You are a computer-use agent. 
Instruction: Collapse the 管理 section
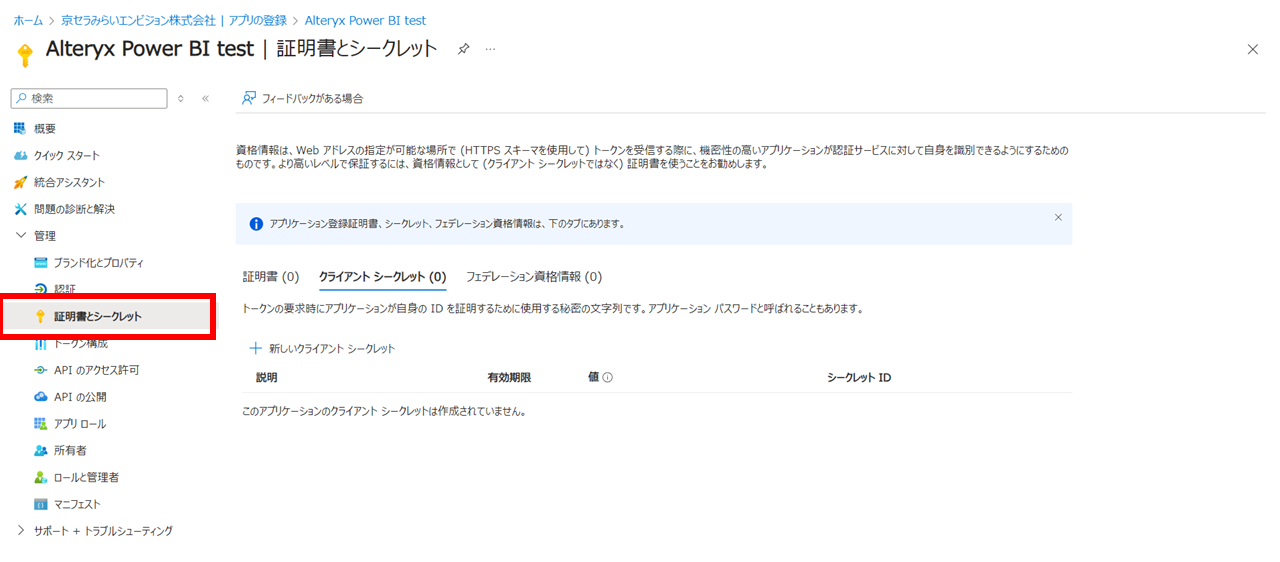click(21, 236)
